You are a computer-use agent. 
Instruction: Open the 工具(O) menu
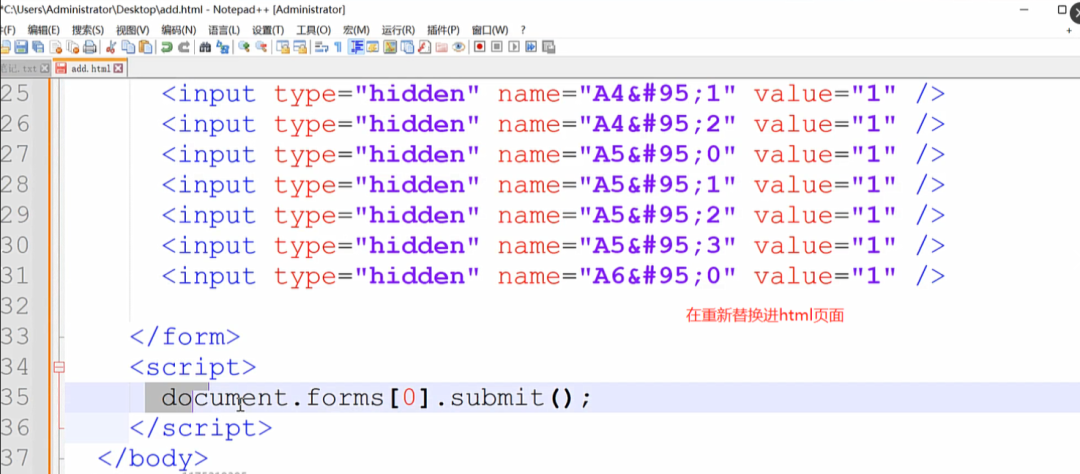[x=313, y=30]
